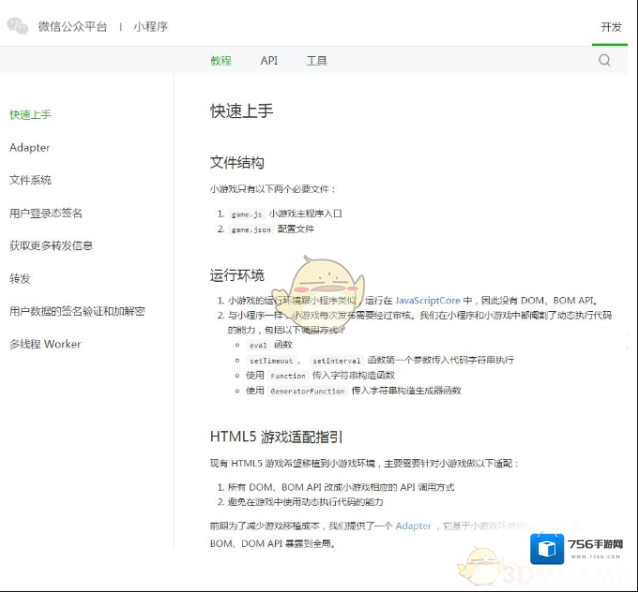The image size is (638, 592).
Task: Open the 工具 tab
Action: (316, 61)
